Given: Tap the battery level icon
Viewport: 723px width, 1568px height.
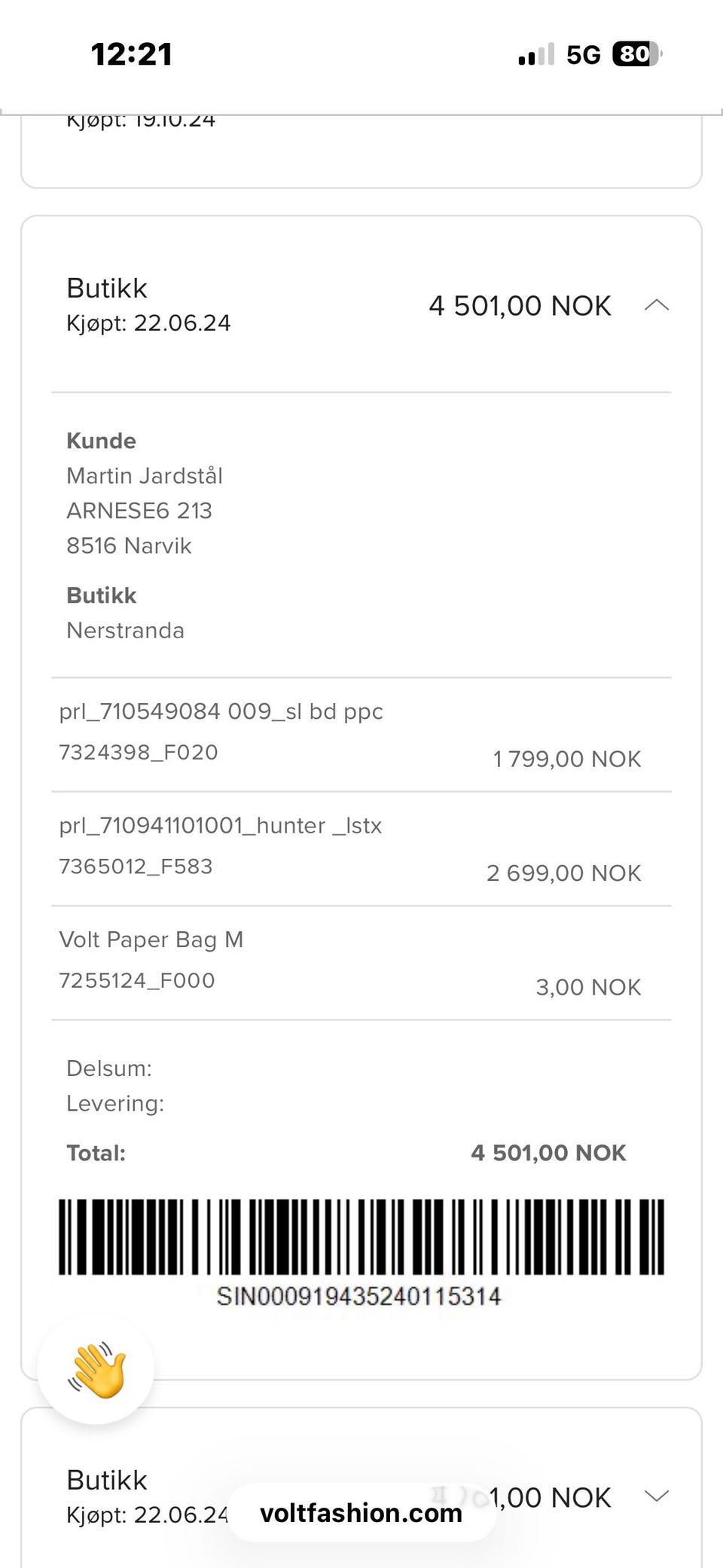Looking at the screenshot, I should coord(637,54).
